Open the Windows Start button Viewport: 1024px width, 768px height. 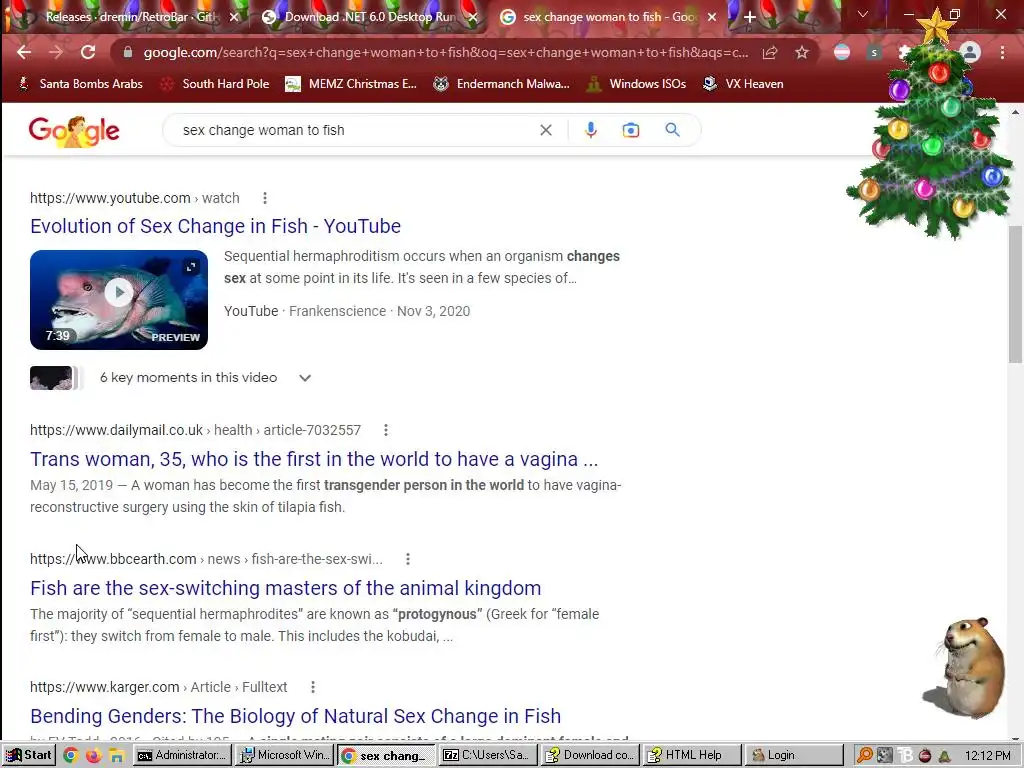point(29,756)
